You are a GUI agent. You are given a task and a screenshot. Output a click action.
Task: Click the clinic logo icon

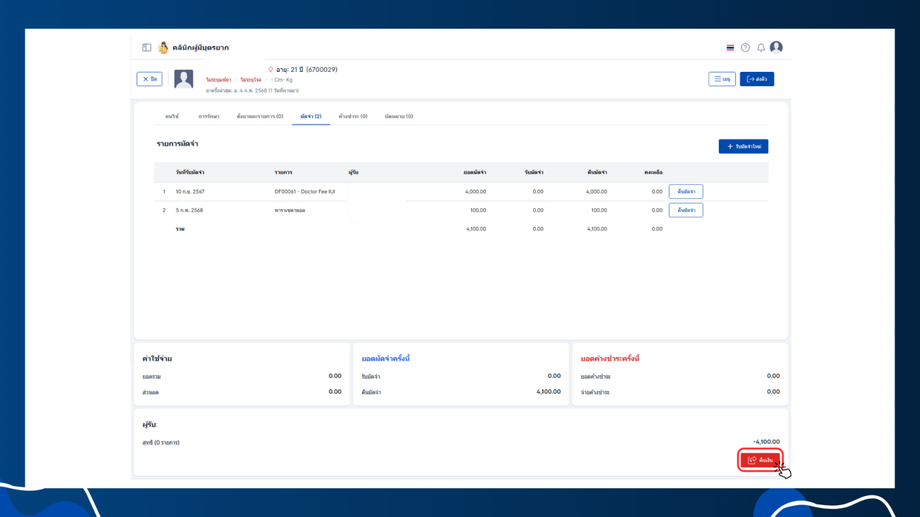[163, 48]
